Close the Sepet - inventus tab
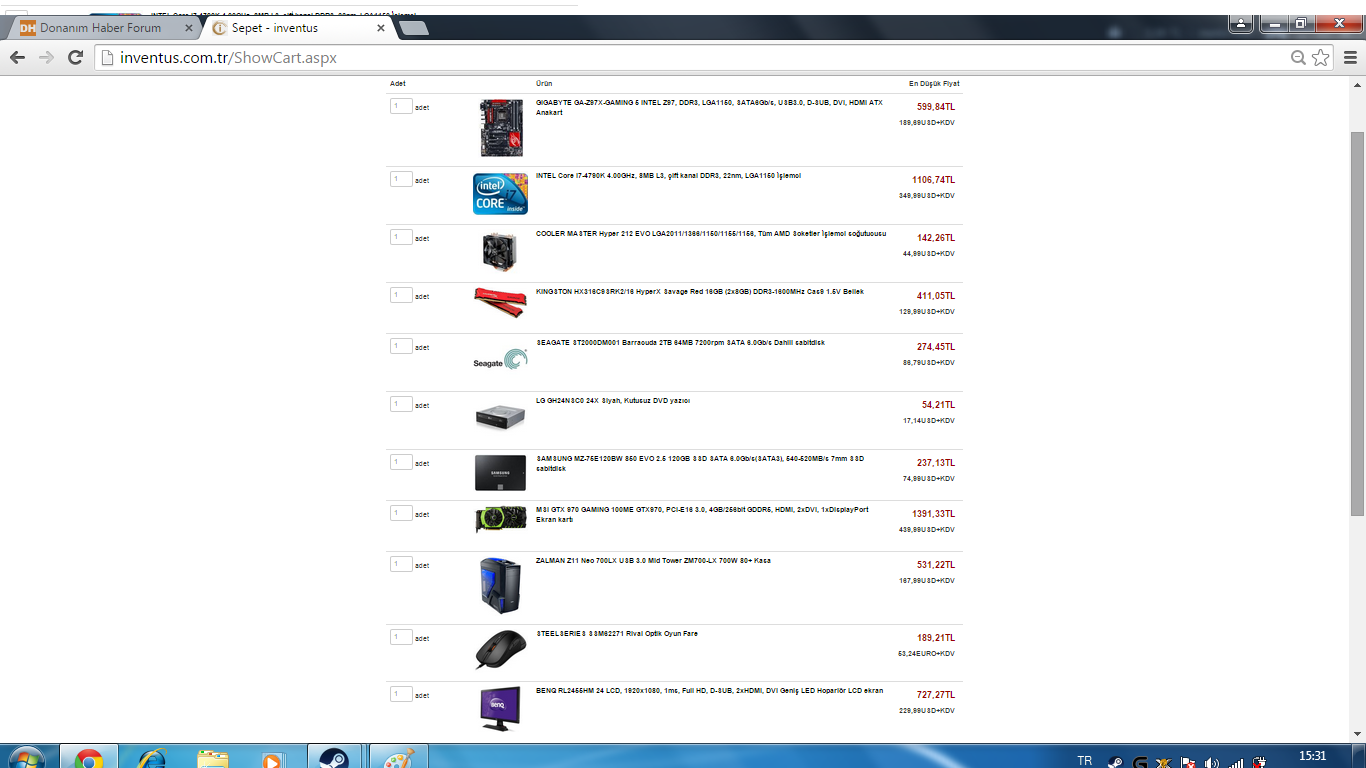 381,28
